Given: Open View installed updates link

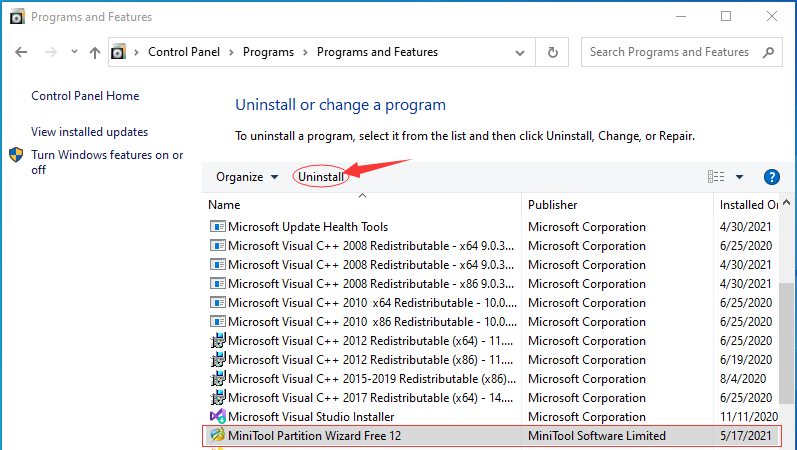Looking at the screenshot, I should pos(89,132).
